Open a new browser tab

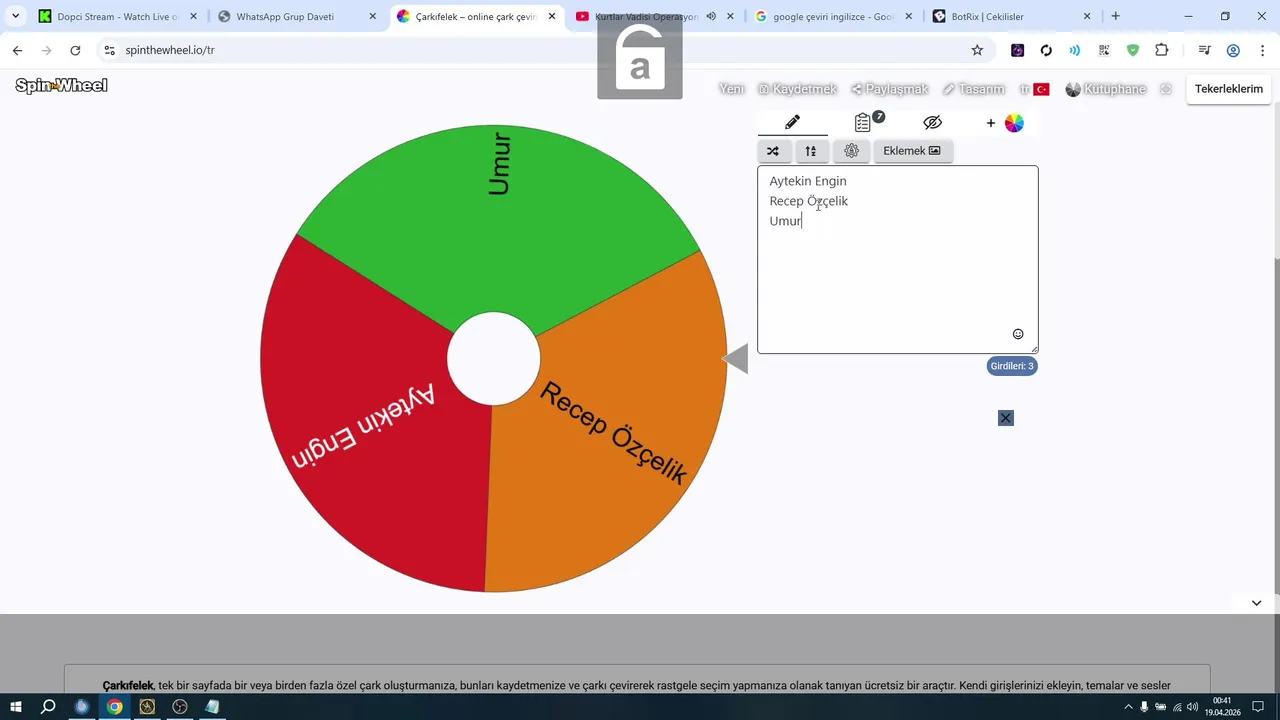pos(1115,16)
